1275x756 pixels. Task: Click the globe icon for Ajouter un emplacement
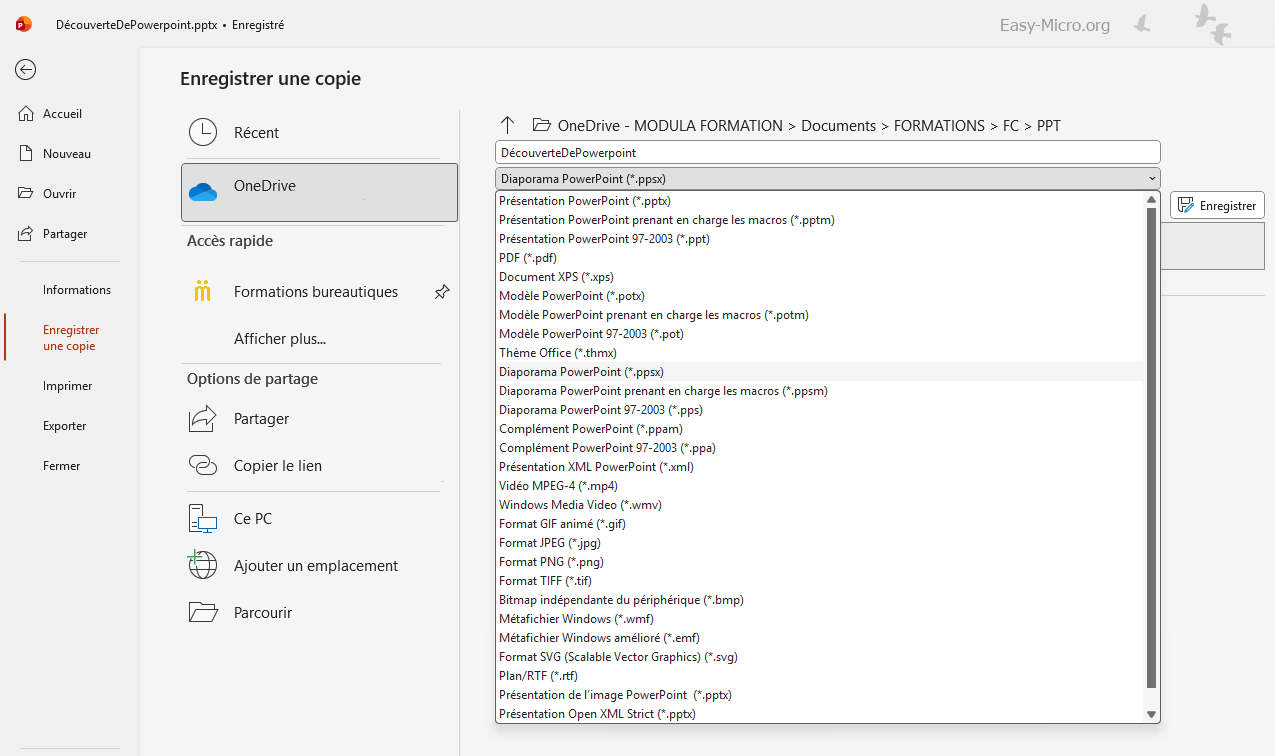[x=203, y=566]
